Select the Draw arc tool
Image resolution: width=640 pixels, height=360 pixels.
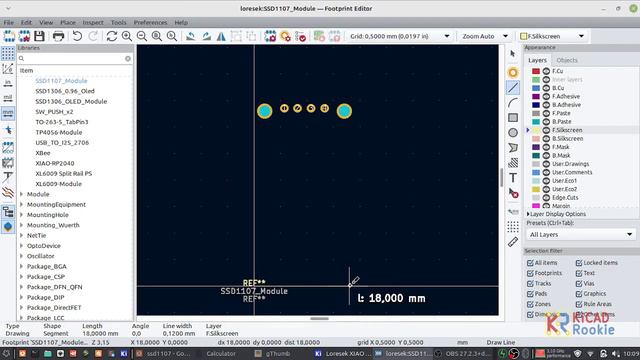pyautogui.click(x=513, y=102)
